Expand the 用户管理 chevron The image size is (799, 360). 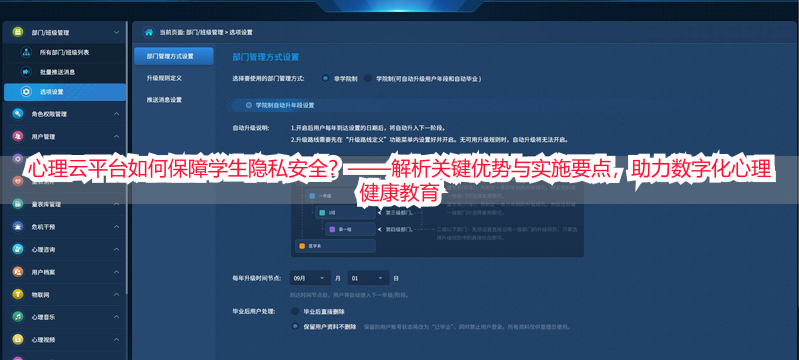coord(116,136)
